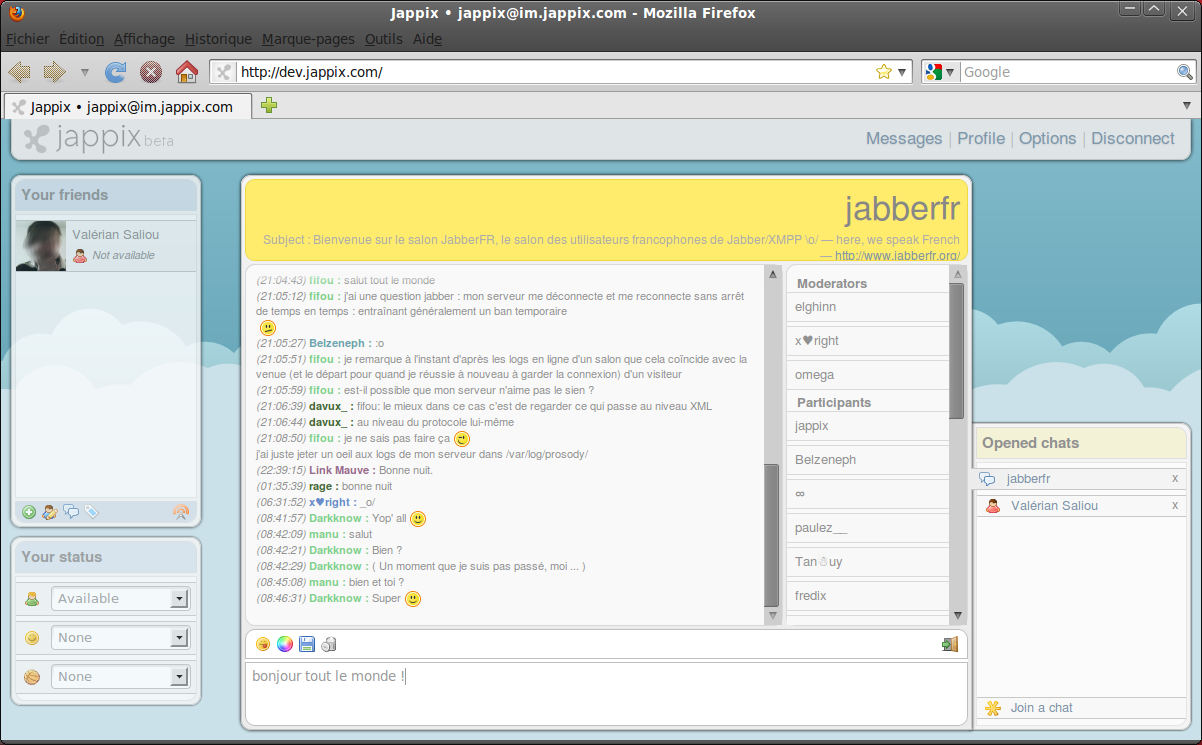Click the chat bubbles icon in friends panel

71,512
